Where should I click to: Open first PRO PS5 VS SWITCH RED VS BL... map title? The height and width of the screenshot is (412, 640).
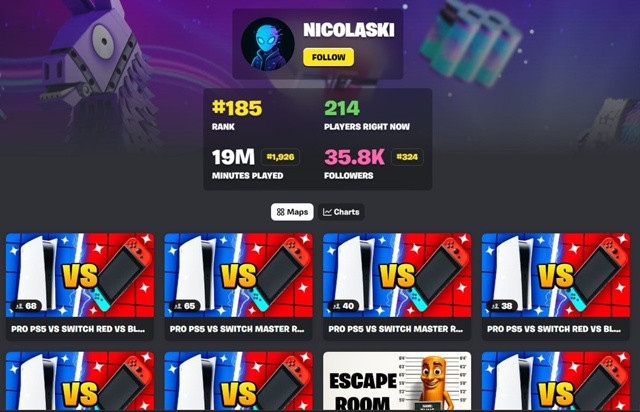click(x=78, y=329)
